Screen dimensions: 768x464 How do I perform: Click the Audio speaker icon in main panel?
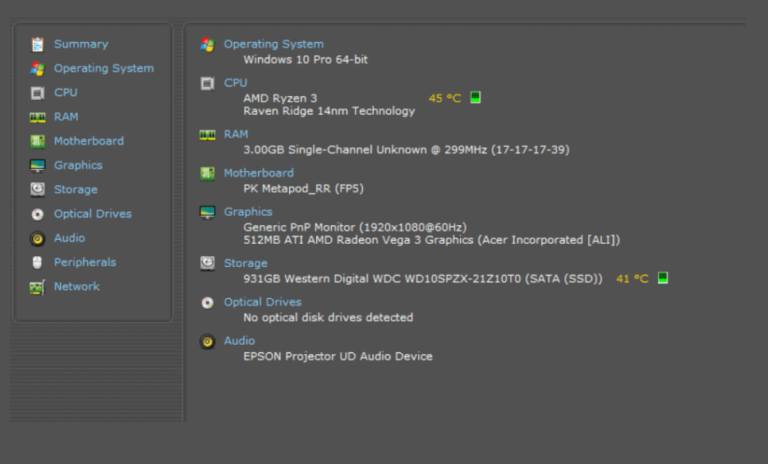tap(207, 342)
